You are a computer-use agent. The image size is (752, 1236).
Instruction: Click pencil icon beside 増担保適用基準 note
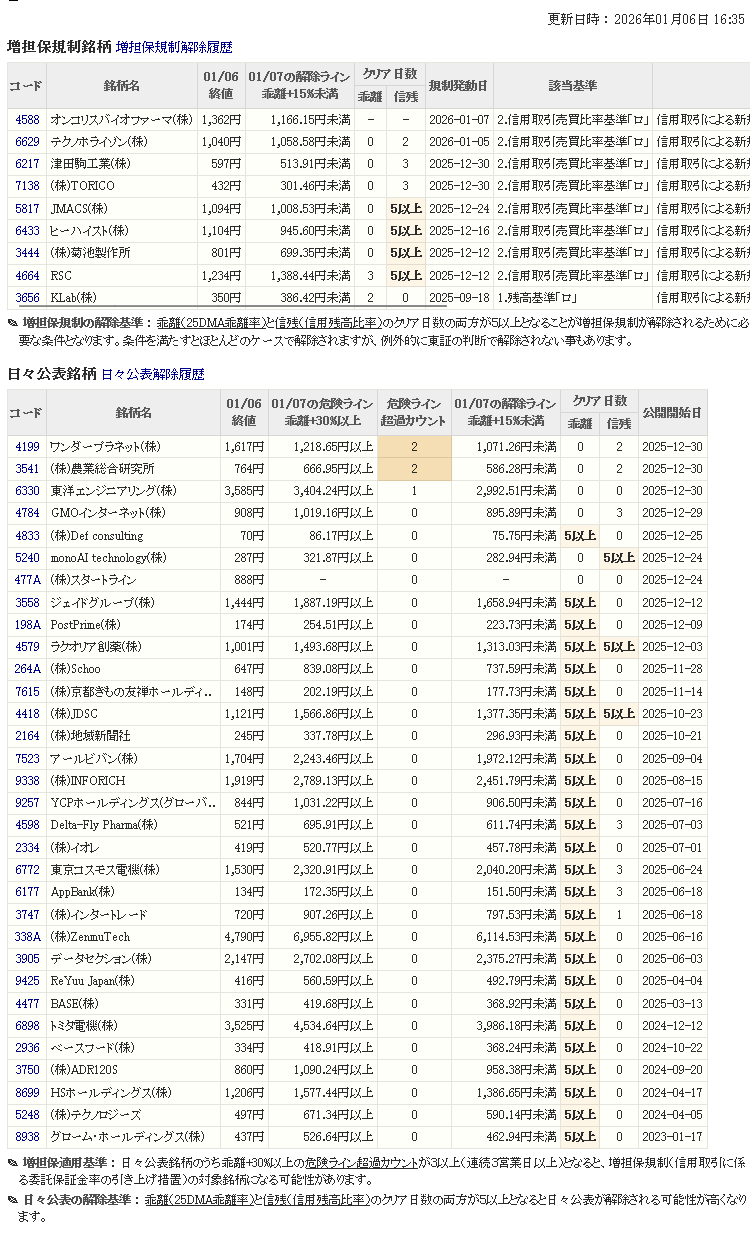coord(12,1163)
